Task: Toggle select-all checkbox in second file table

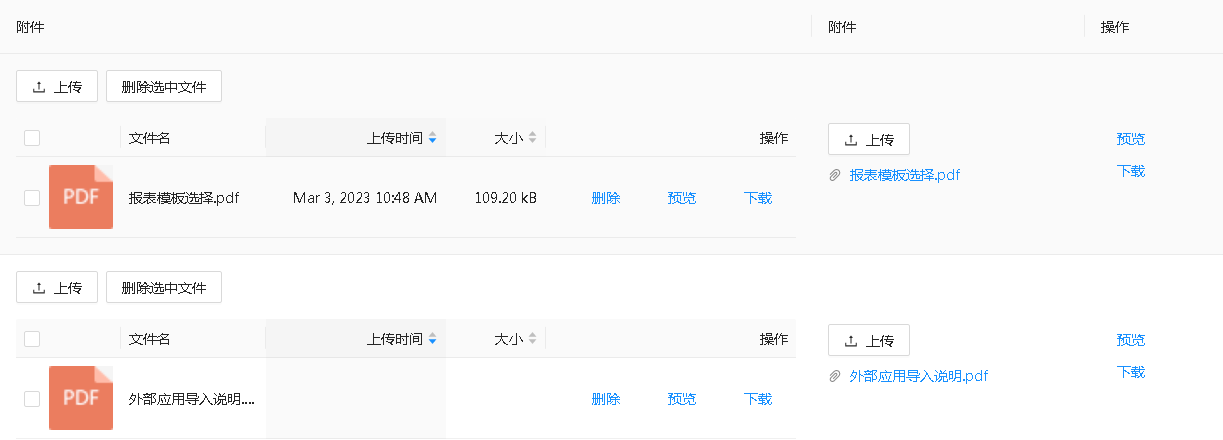Action: (32, 339)
